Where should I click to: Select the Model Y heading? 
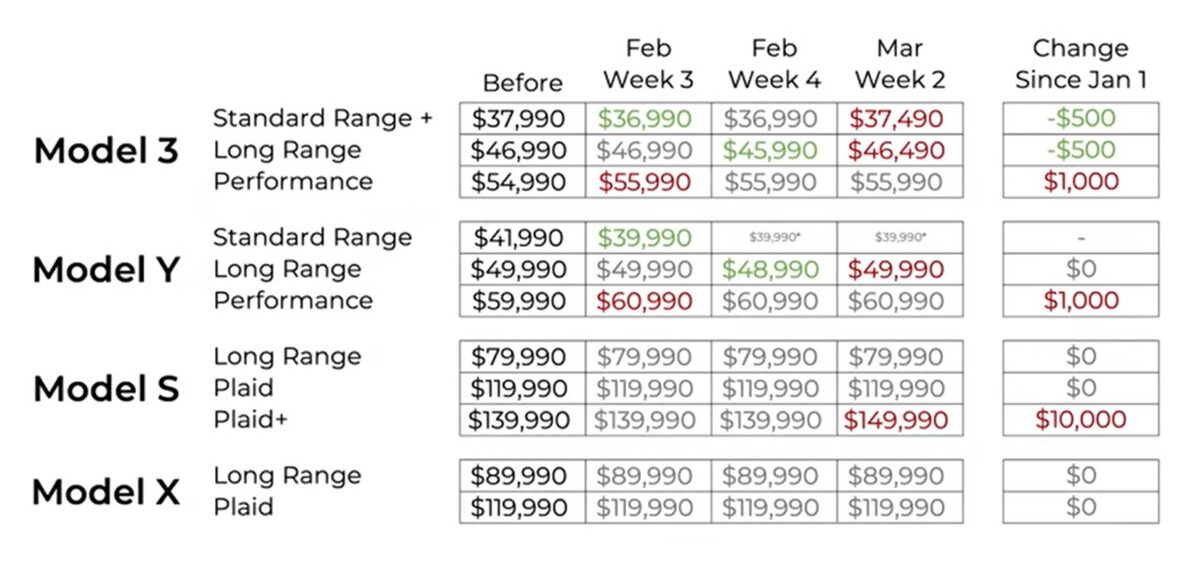[106, 270]
